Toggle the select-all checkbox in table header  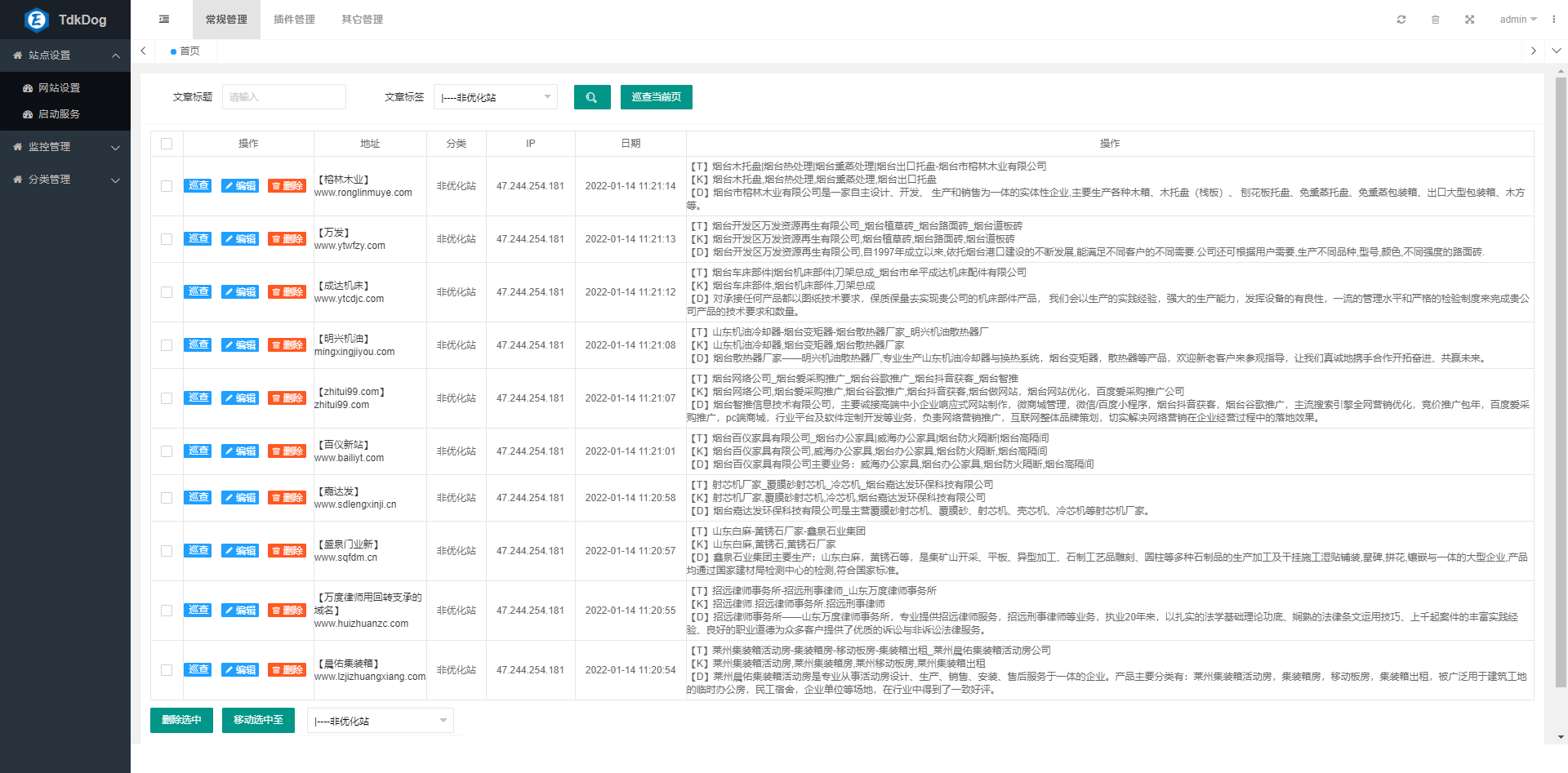point(167,144)
